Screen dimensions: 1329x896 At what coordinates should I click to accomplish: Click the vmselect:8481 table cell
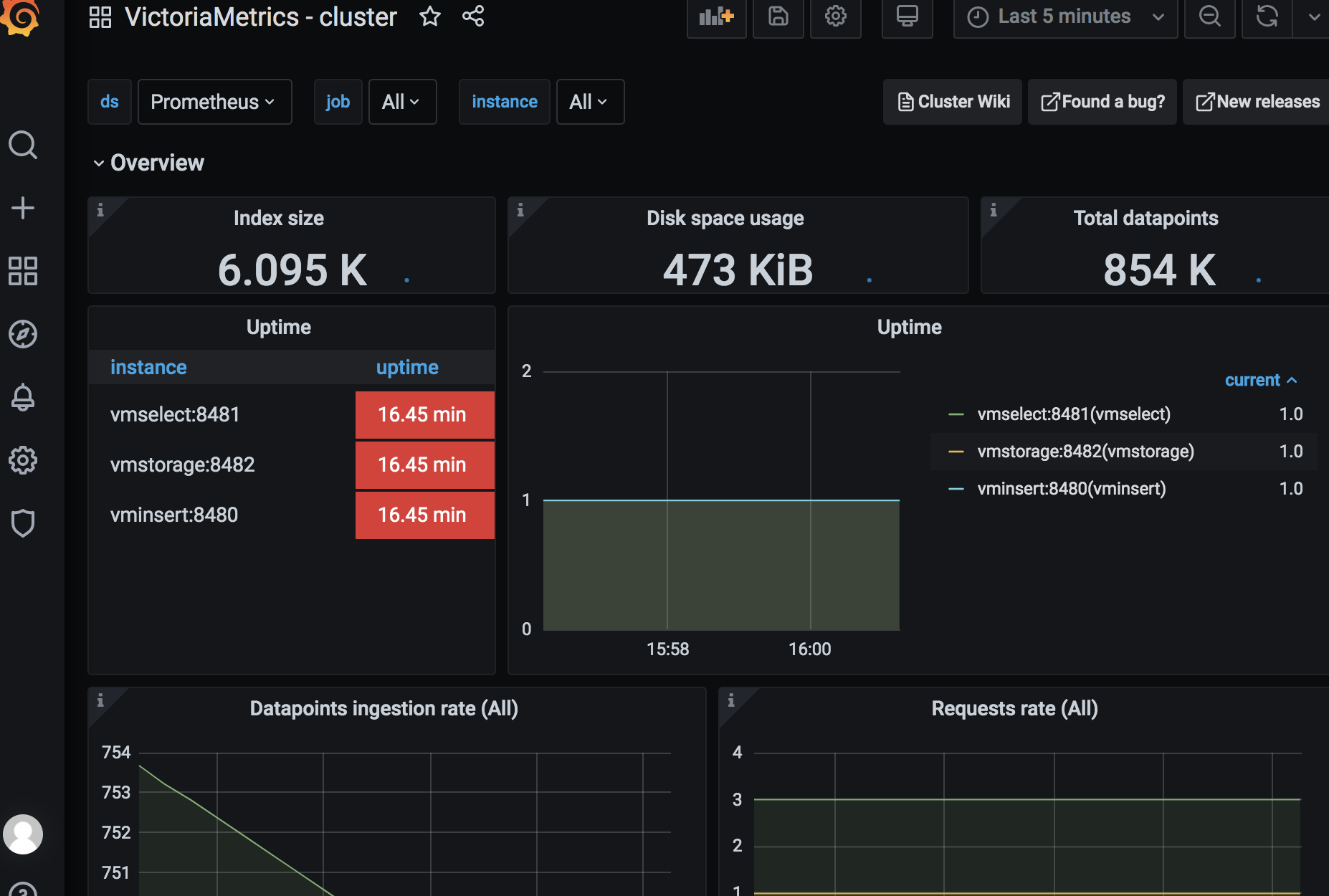tap(175, 414)
